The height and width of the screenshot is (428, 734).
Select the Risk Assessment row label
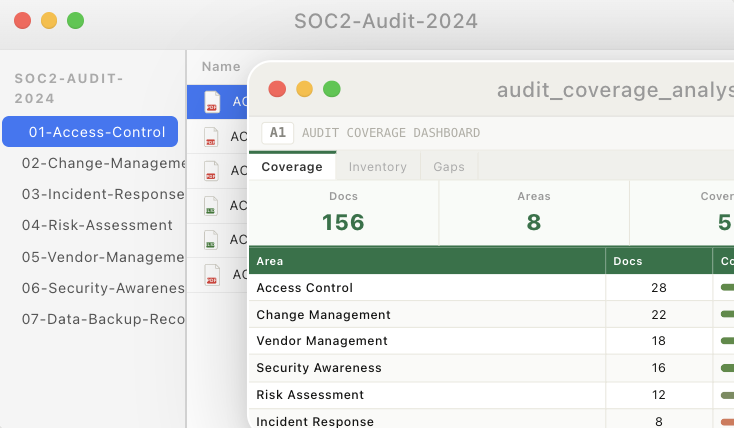pyautogui.click(x=310, y=395)
